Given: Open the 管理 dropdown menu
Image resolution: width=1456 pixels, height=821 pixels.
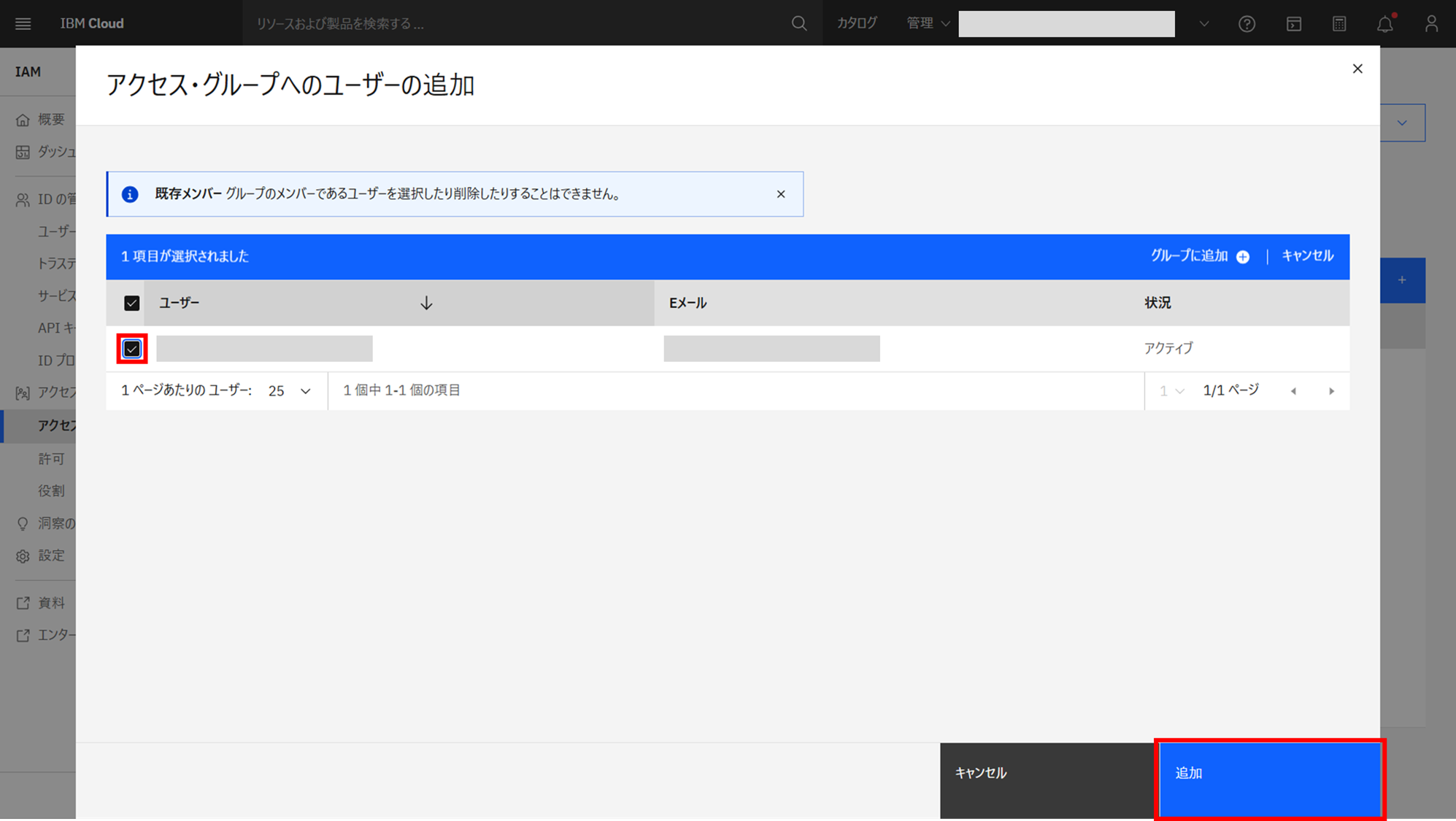Looking at the screenshot, I should 928,23.
